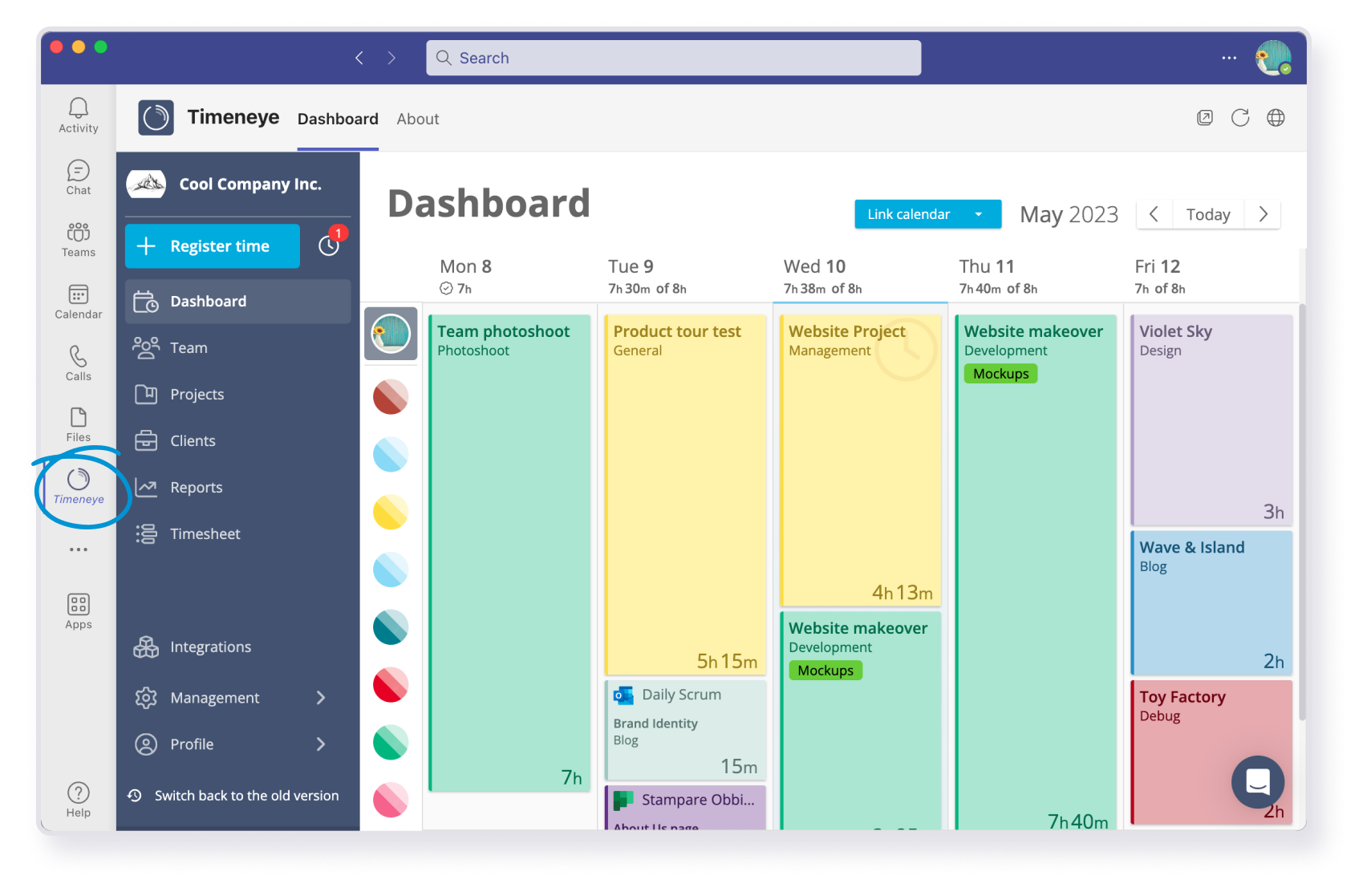Pop out the Timeneye app window

pos(1205,118)
